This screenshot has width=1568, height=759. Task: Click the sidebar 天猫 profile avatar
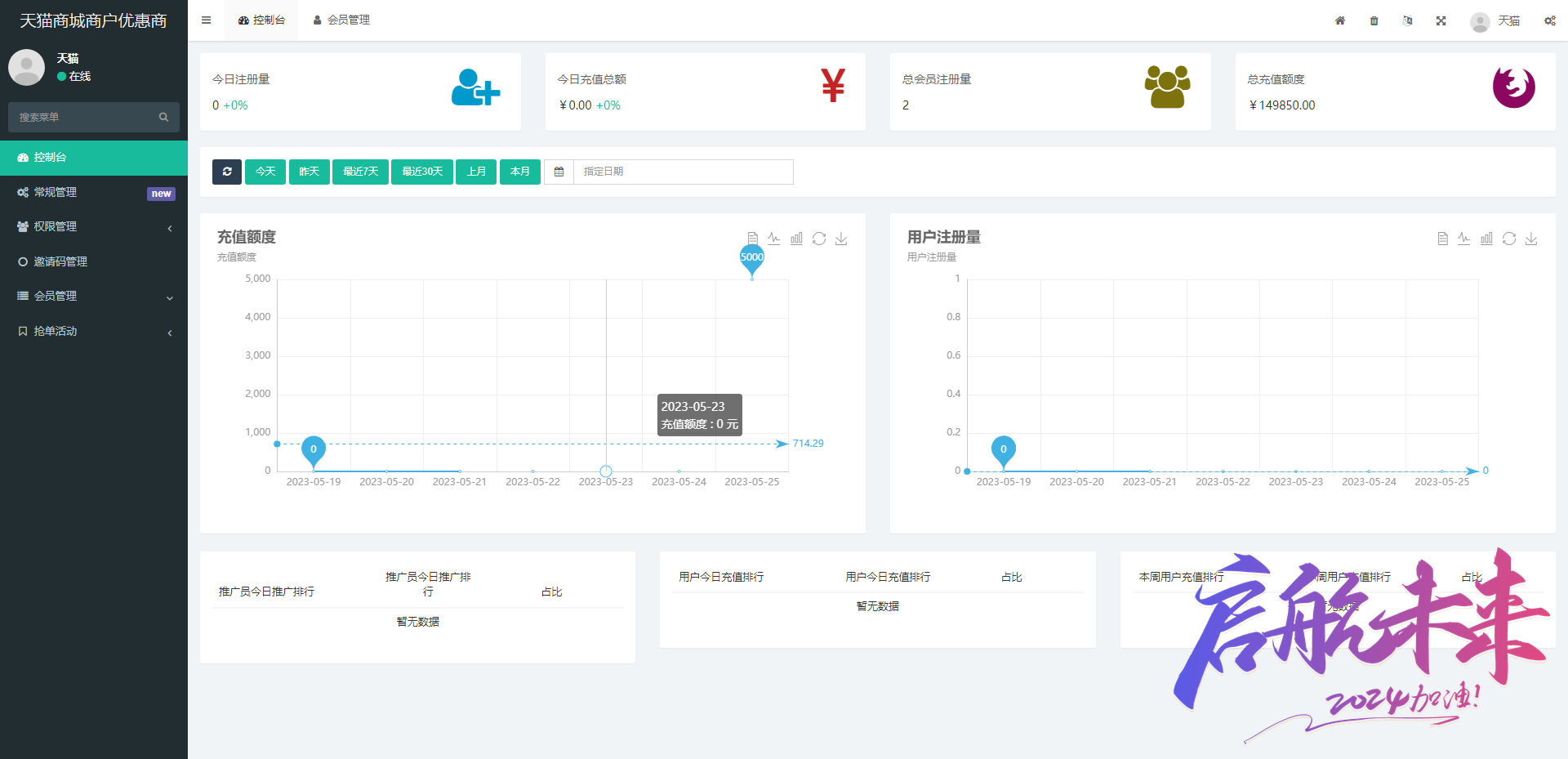pos(26,67)
